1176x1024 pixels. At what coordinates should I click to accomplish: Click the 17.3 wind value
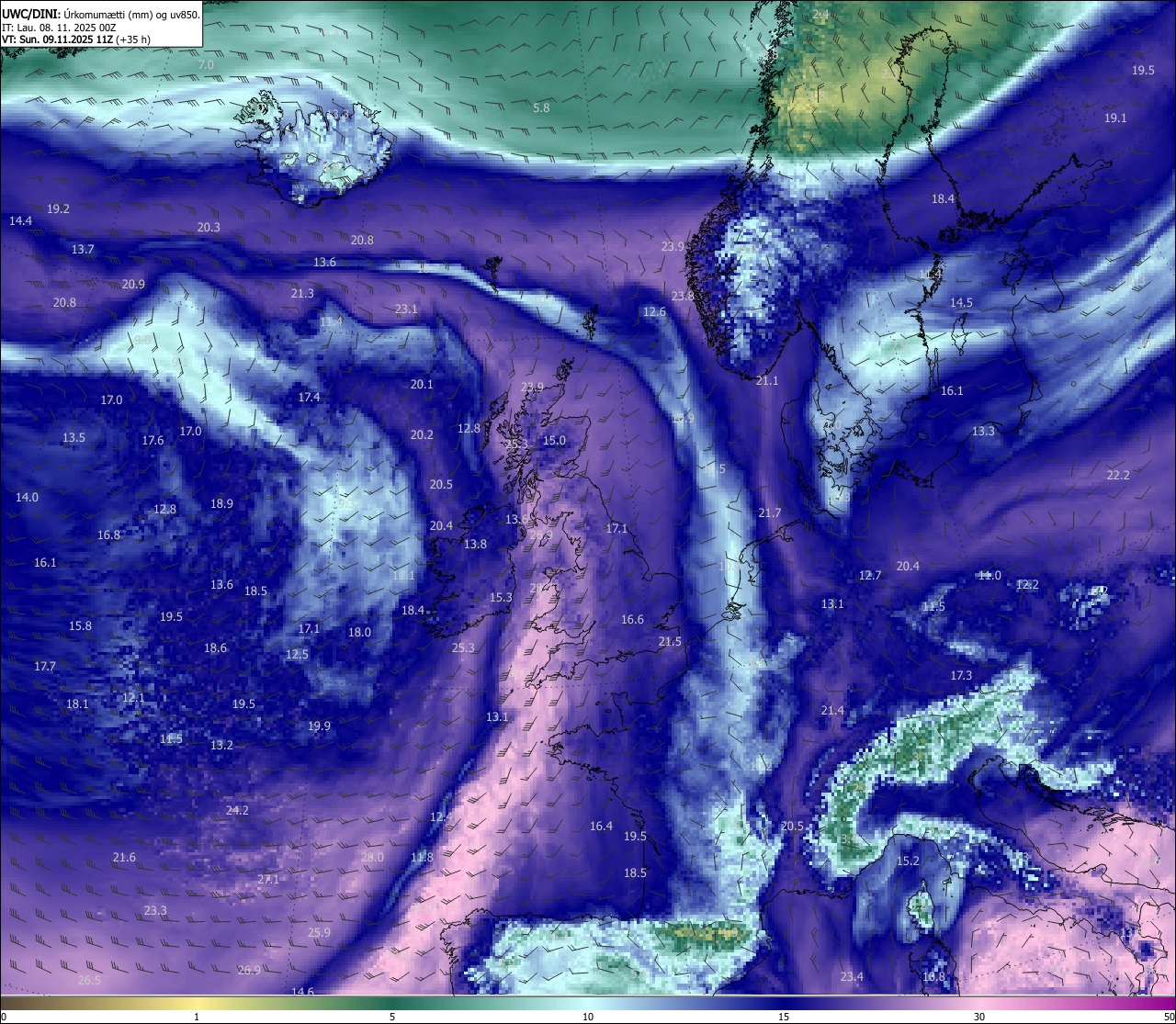961,675
